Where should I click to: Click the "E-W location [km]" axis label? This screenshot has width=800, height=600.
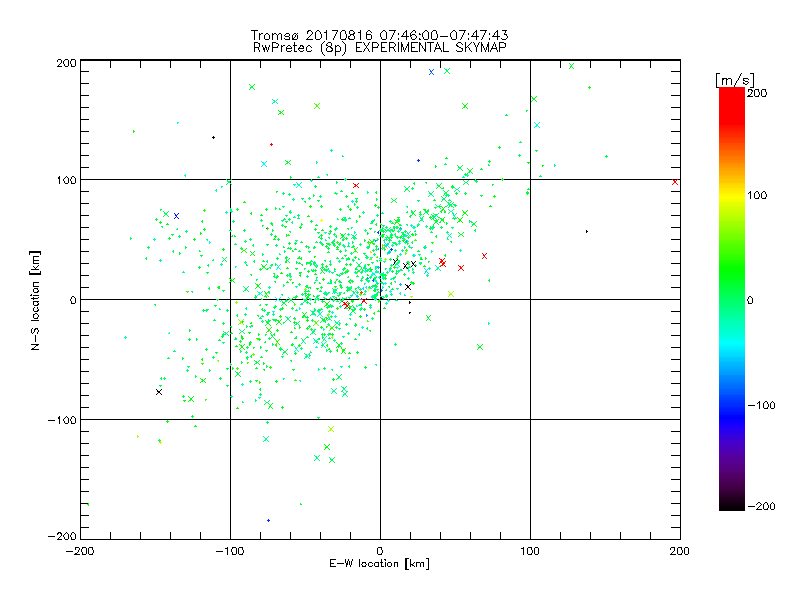click(379, 563)
